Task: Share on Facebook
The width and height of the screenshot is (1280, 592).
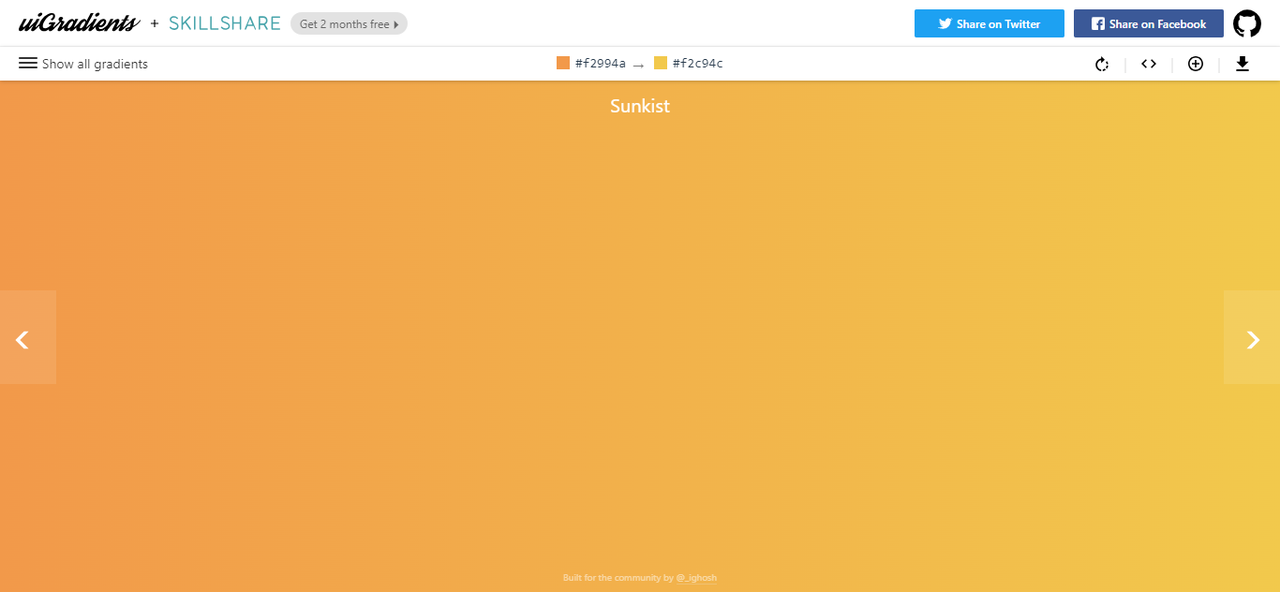Action: pos(1148,24)
